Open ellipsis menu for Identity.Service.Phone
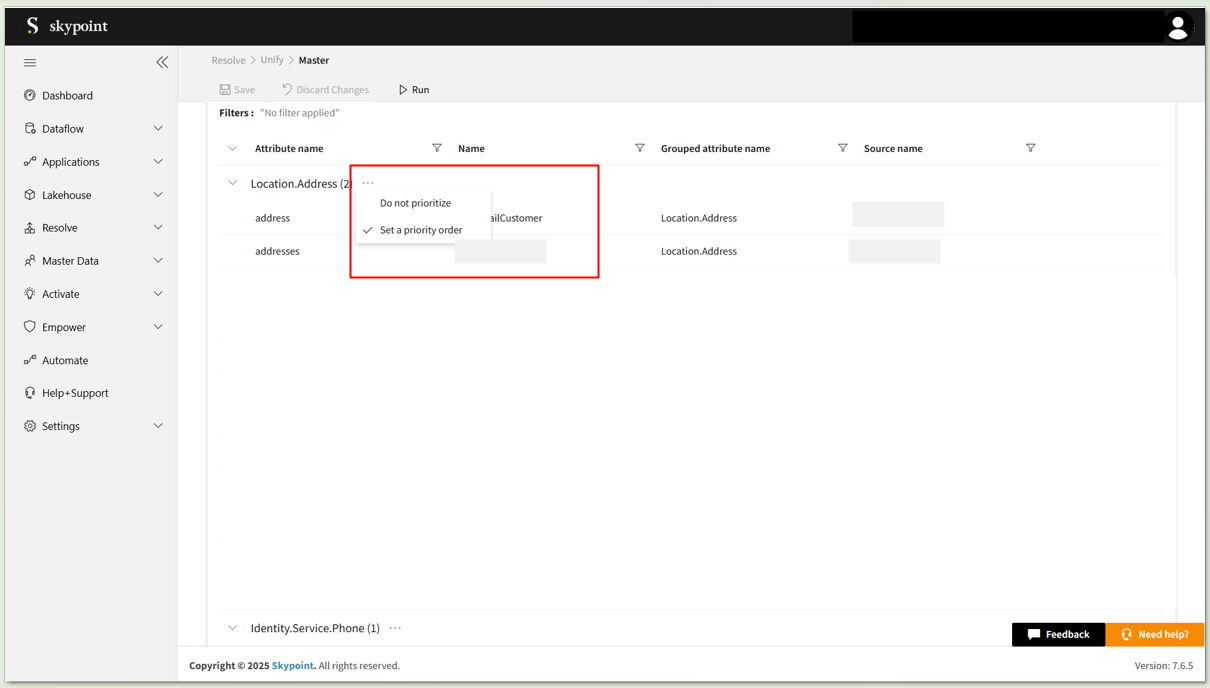Viewport: 1210px width, 688px height. [395, 628]
